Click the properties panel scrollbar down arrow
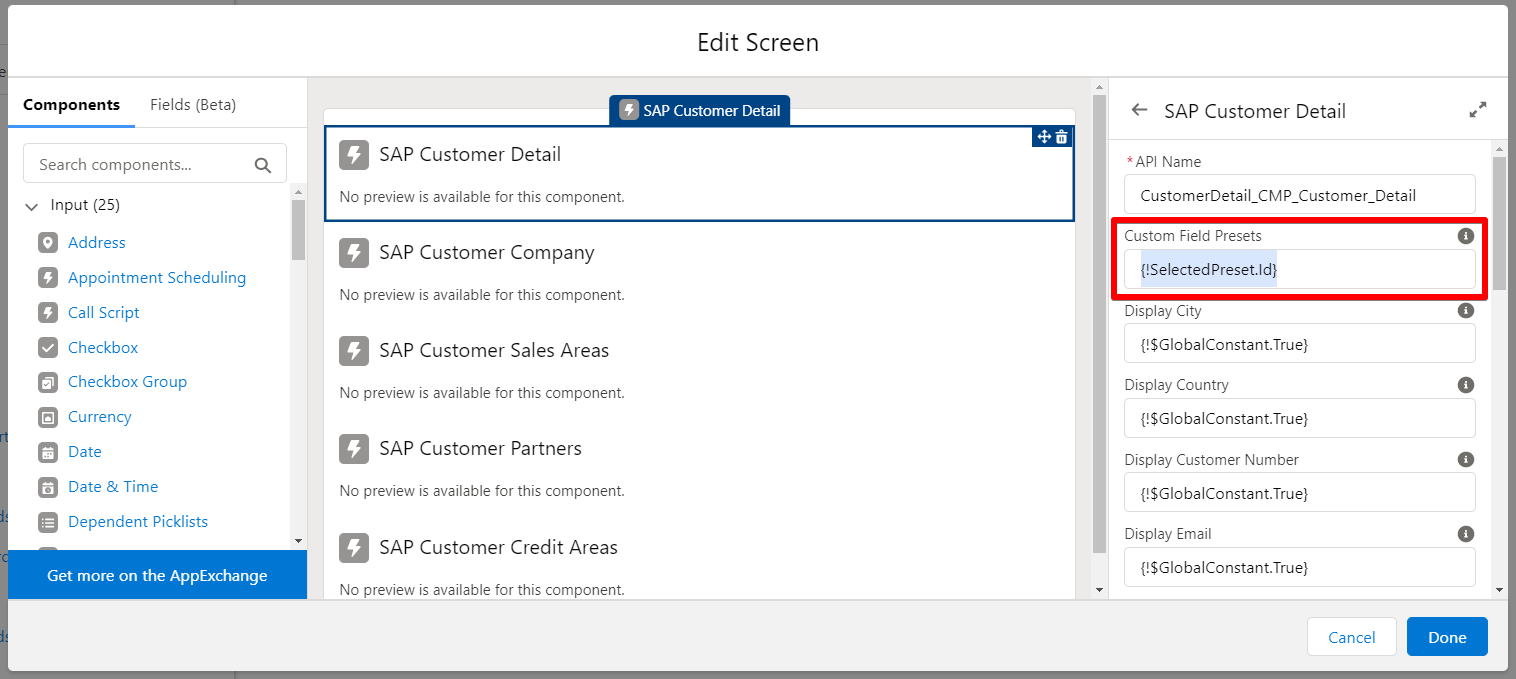The height and width of the screenshot is (679, 1516). [1499, 590]
